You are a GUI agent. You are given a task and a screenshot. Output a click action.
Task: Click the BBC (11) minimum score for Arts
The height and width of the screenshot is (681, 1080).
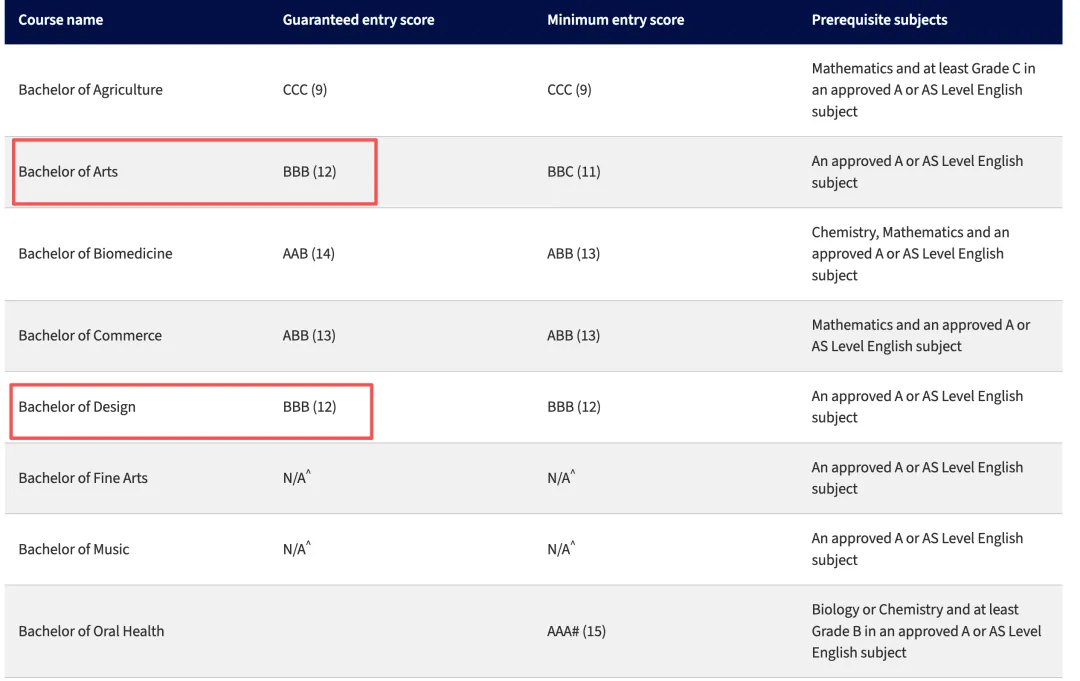click(x=573, y=171)
